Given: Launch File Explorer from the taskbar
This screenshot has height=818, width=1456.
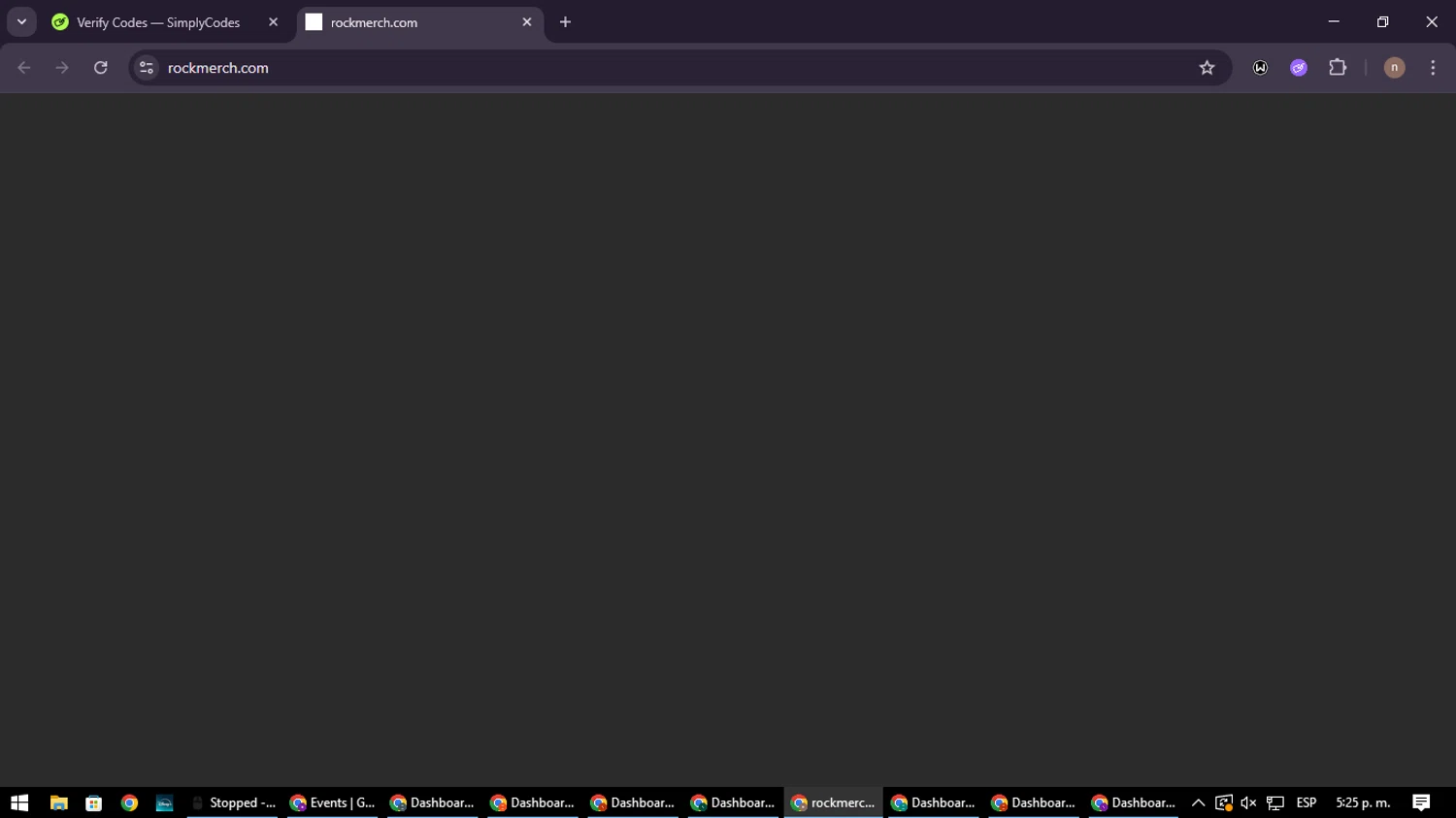Looking at the screenshot, I should [58, 802].
